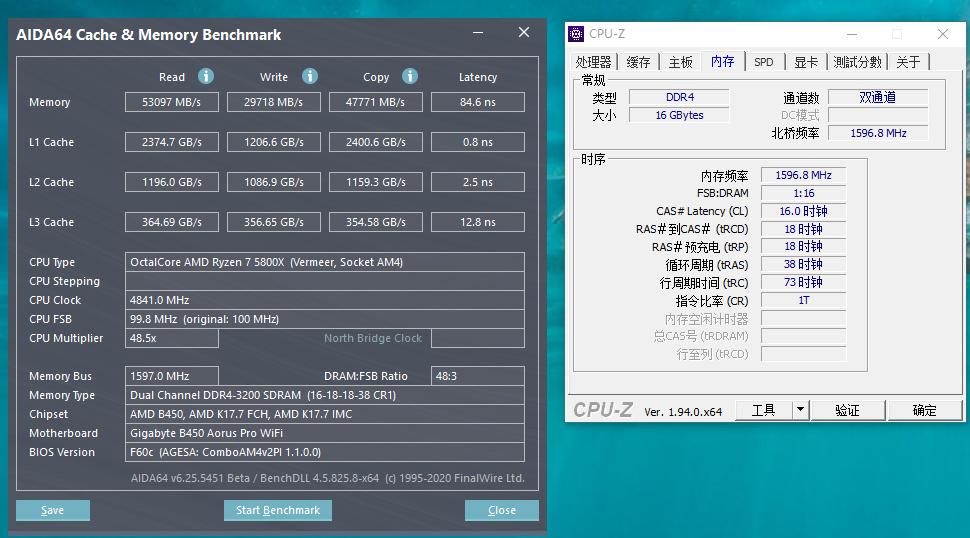970x538 pixels.
Task: Click the Close button in AIDA64
Action: pos(502,510)
